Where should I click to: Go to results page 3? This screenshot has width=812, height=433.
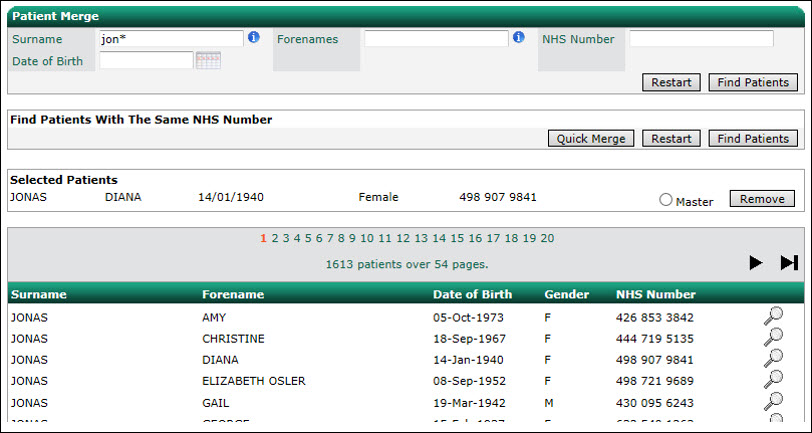coord(286,238)
